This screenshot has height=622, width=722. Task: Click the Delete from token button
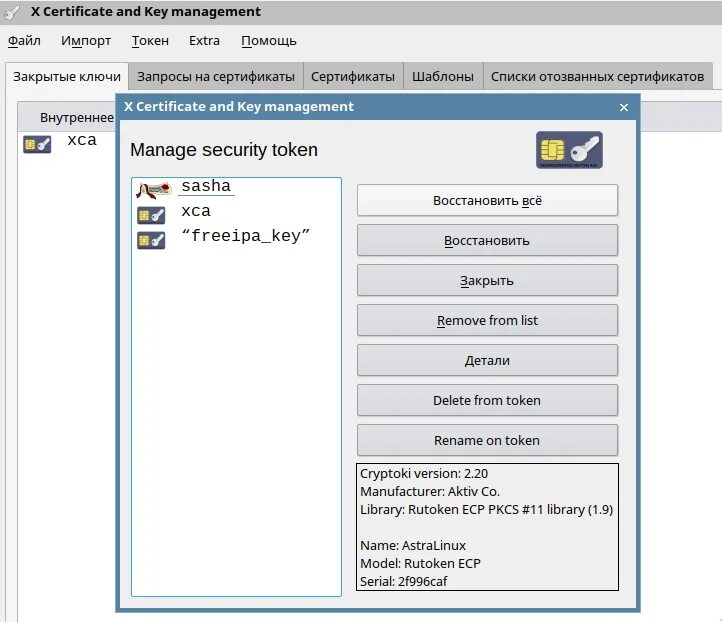(487, 401)
